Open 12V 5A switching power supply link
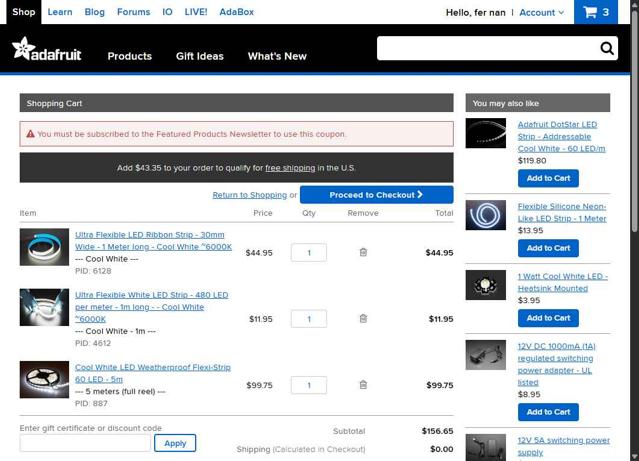Viewport: 639px width, 461px height. 564,446
